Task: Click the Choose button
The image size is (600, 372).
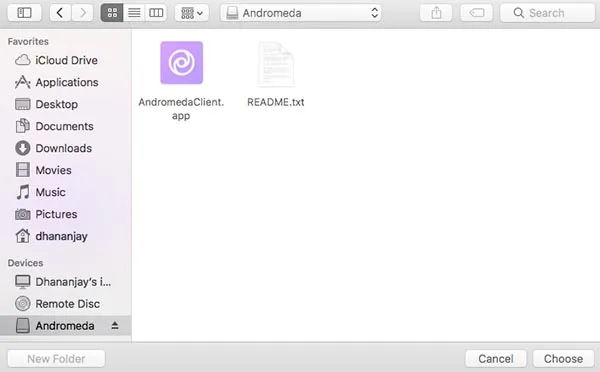Action: [x=563, y=359]
